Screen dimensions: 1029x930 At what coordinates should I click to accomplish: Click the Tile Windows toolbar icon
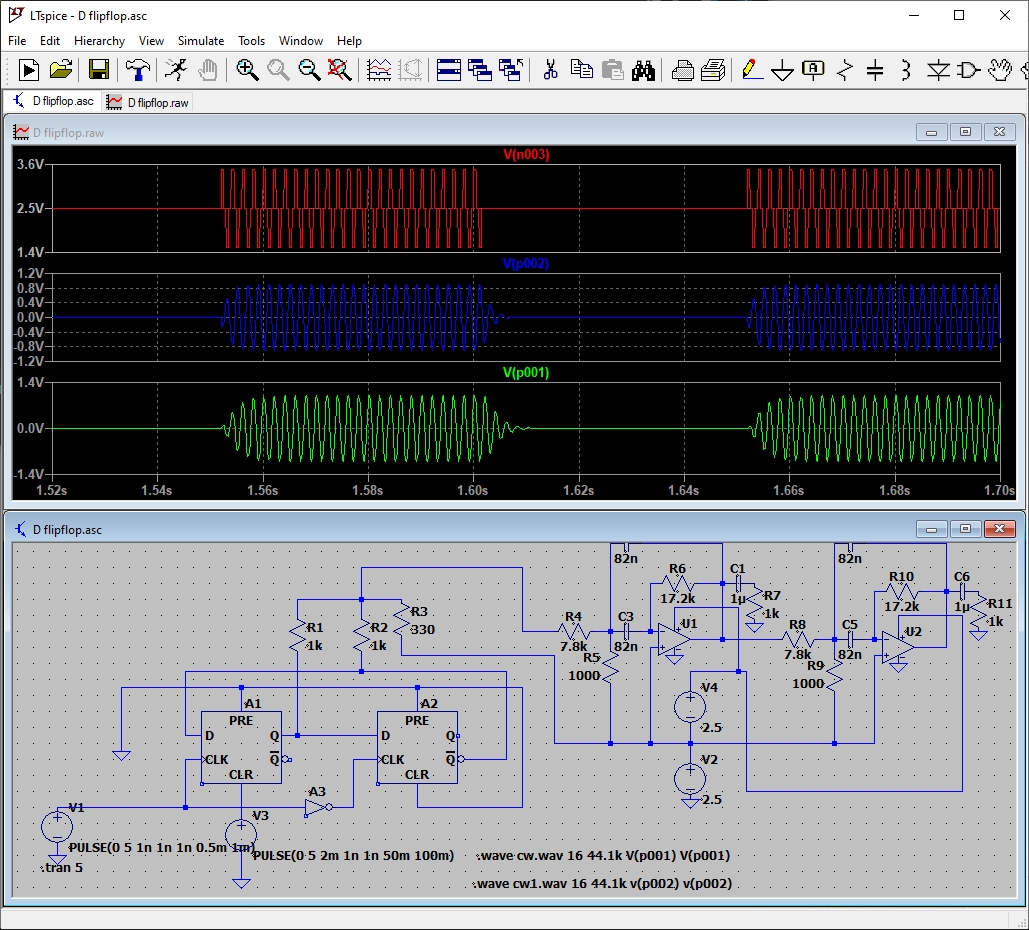449,69
